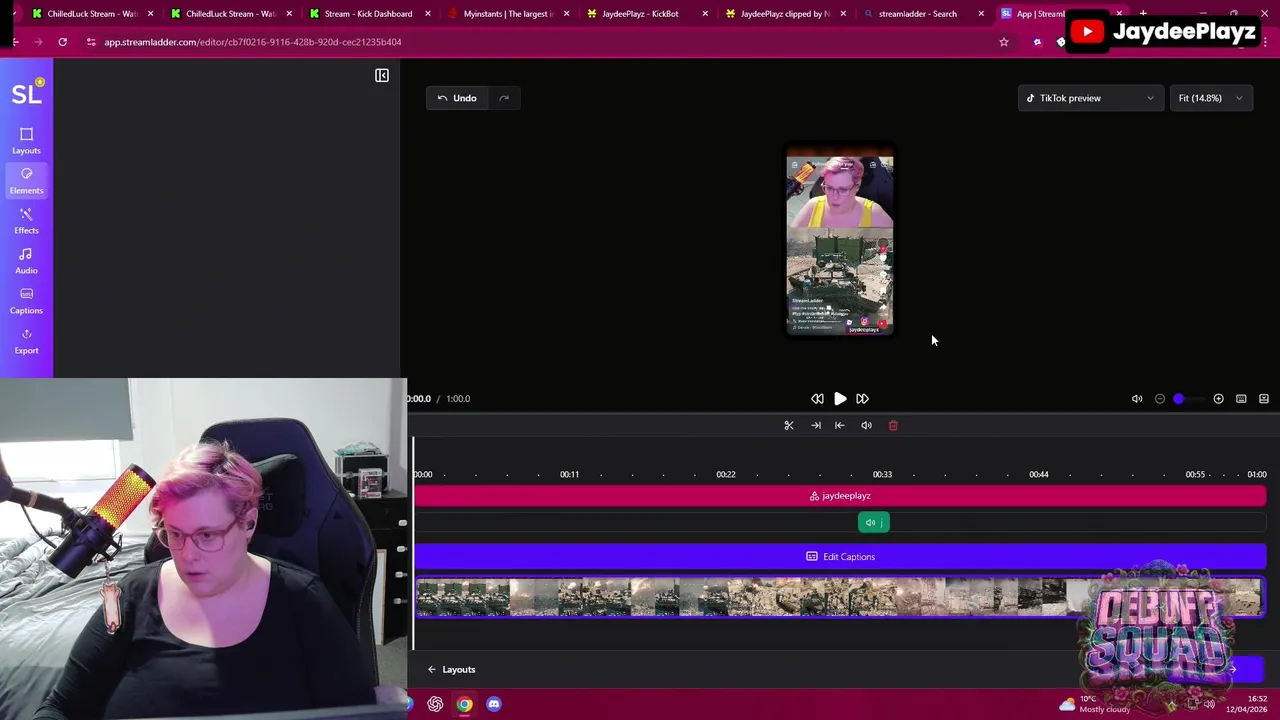
Task: Open keyboard shortcuts icon
Action: coord(1241,399)
